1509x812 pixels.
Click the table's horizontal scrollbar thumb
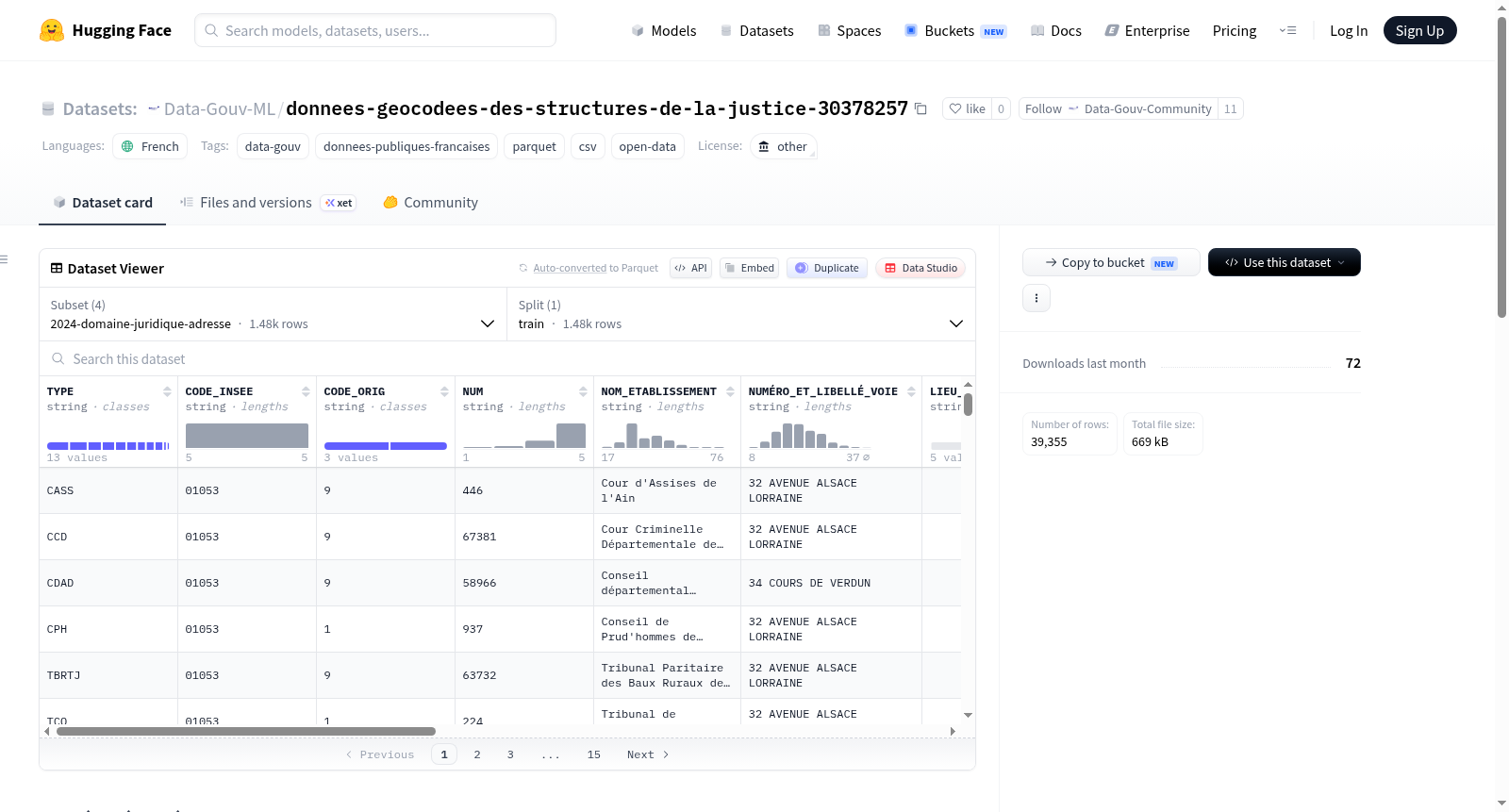click(x=246, y=731)
